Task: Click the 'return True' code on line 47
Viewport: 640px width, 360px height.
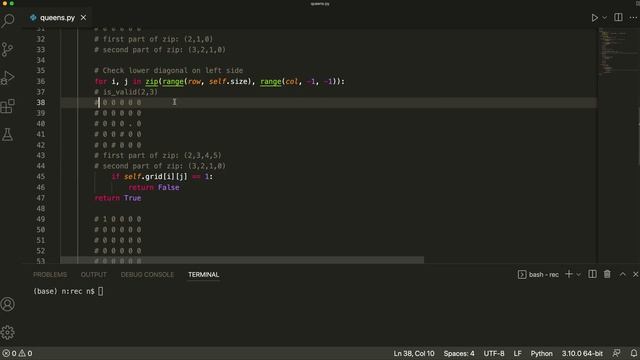Action: pos(118,198)
